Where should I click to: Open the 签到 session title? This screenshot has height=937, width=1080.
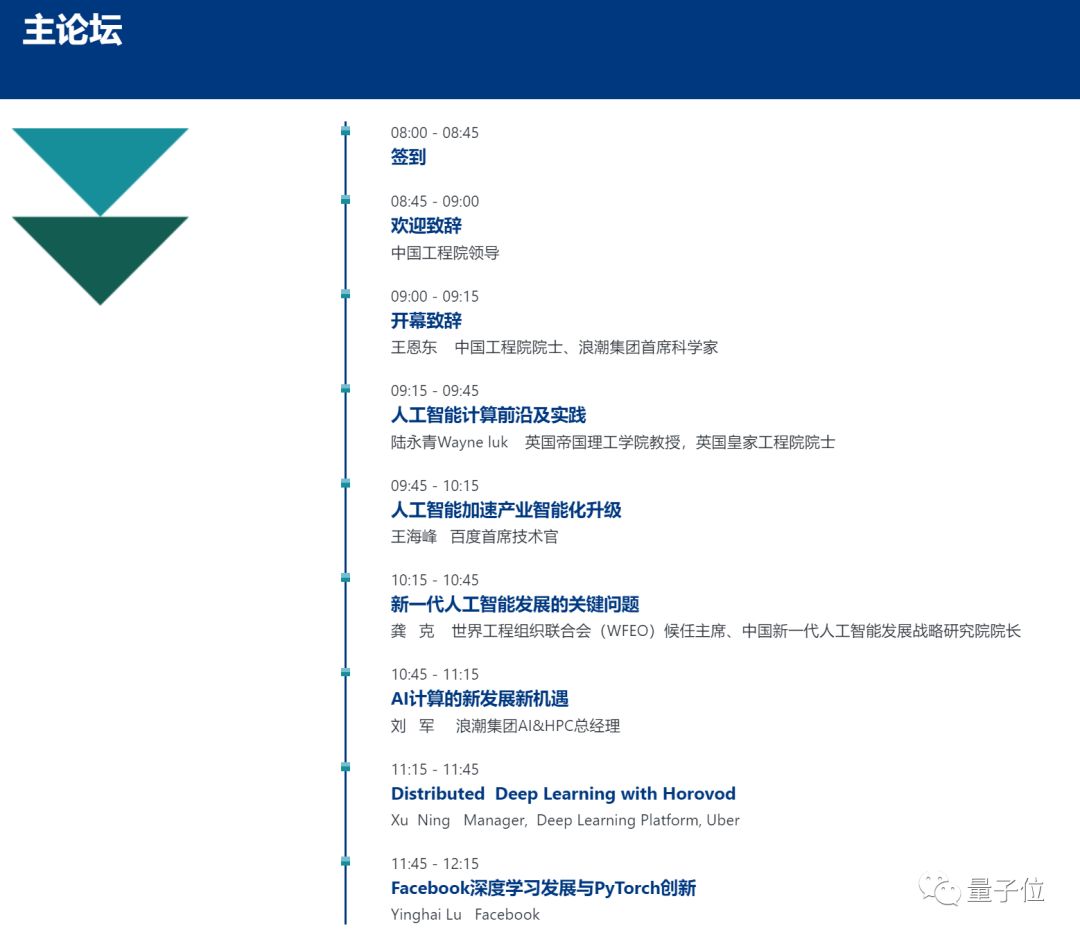click(408, 157)
